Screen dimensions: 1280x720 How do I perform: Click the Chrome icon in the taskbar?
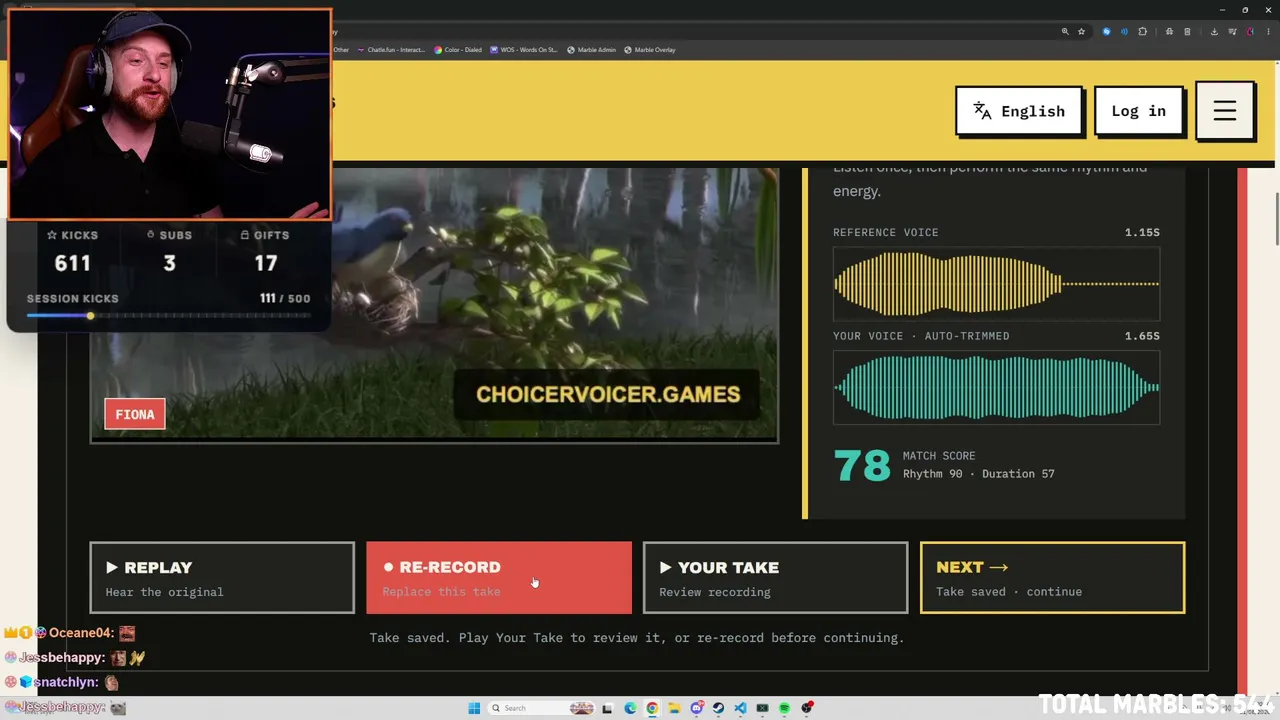(652, 708)
